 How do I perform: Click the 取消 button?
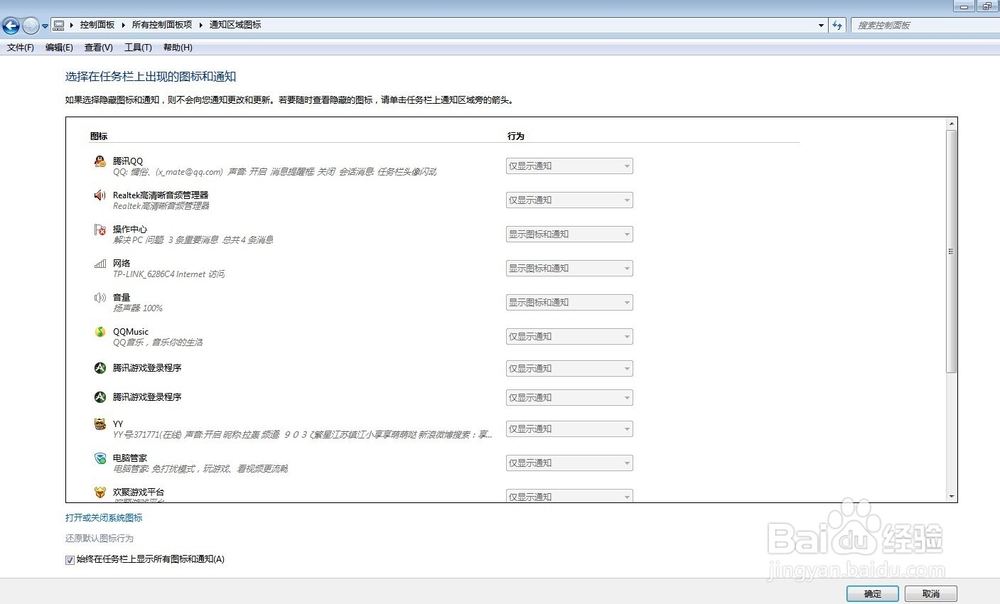click(930, 594)
